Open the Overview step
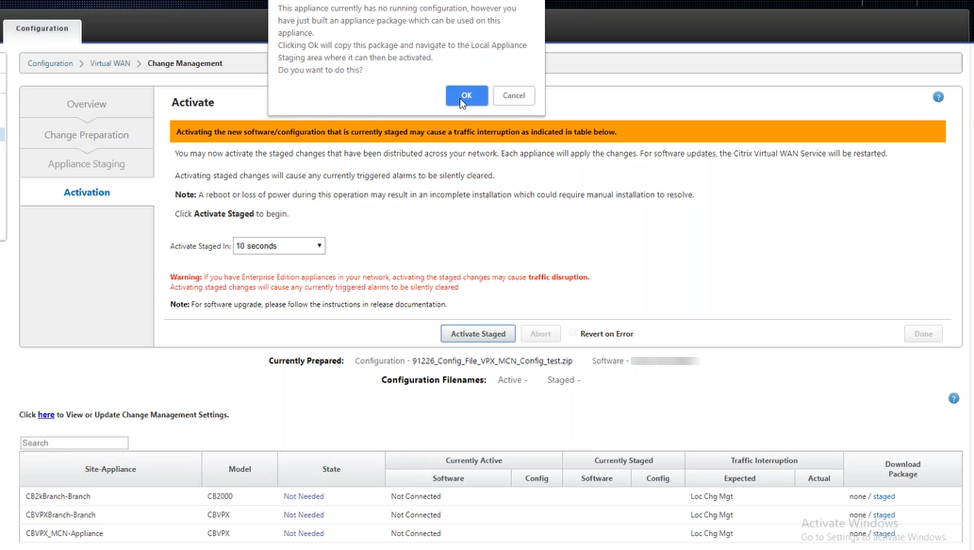 [87, 104]
